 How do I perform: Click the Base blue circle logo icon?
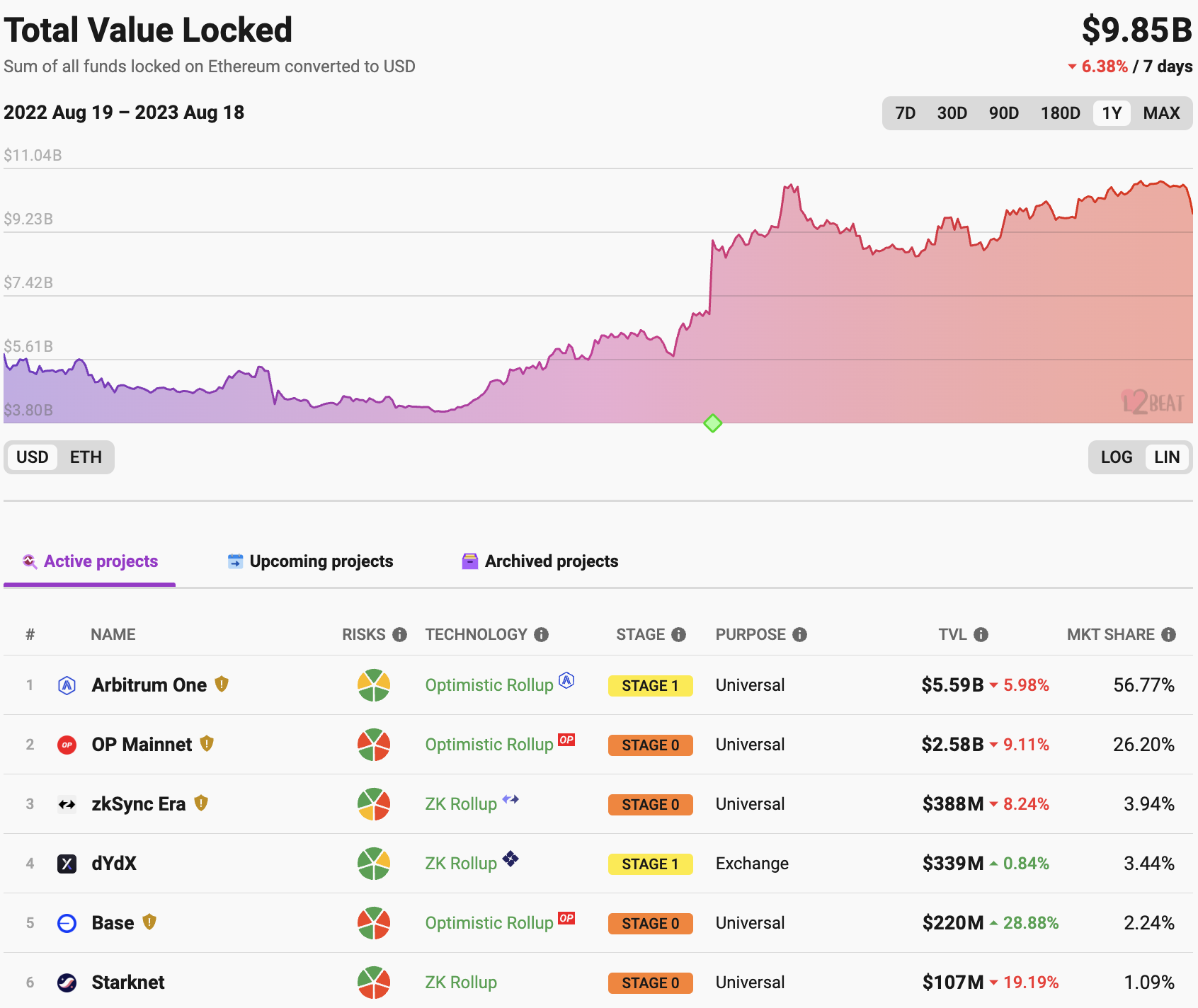coord(67,923)
